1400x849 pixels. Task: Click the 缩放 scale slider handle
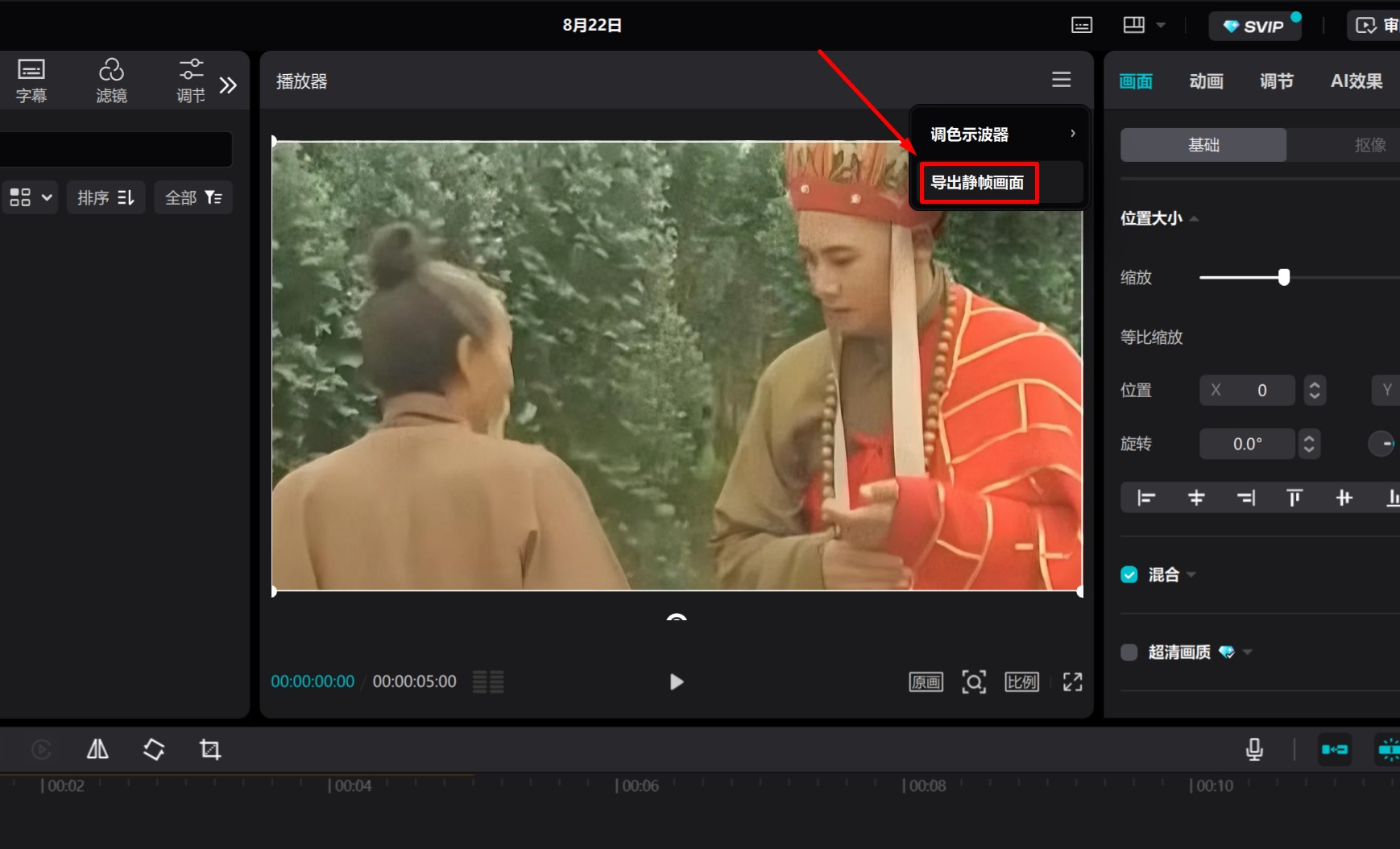coord(1284,277)
